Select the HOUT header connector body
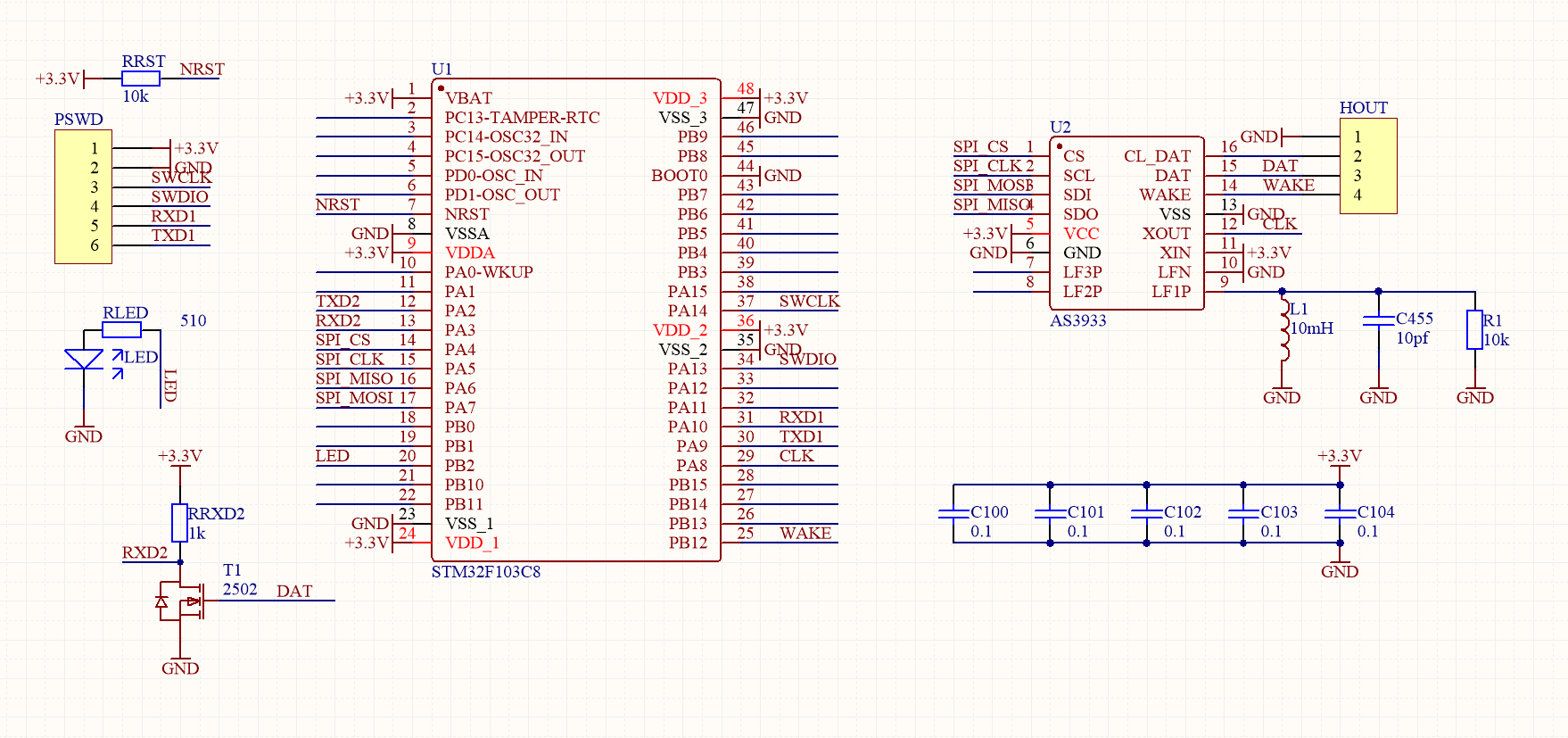This screenshot has height=738, width=1568. coord(1368,166)
